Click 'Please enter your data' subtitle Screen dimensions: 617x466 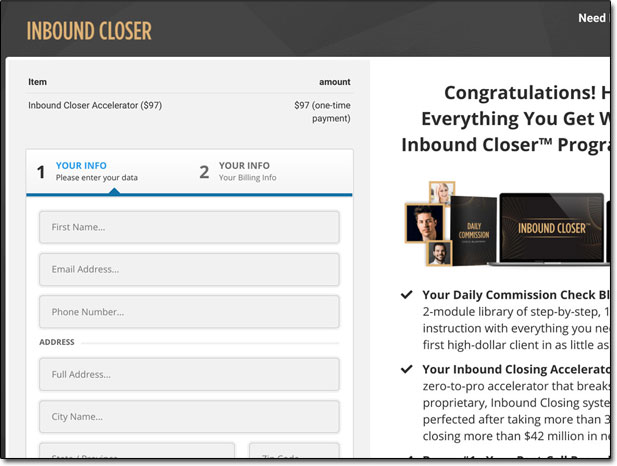pyautogui.click(x=97, y=178)
